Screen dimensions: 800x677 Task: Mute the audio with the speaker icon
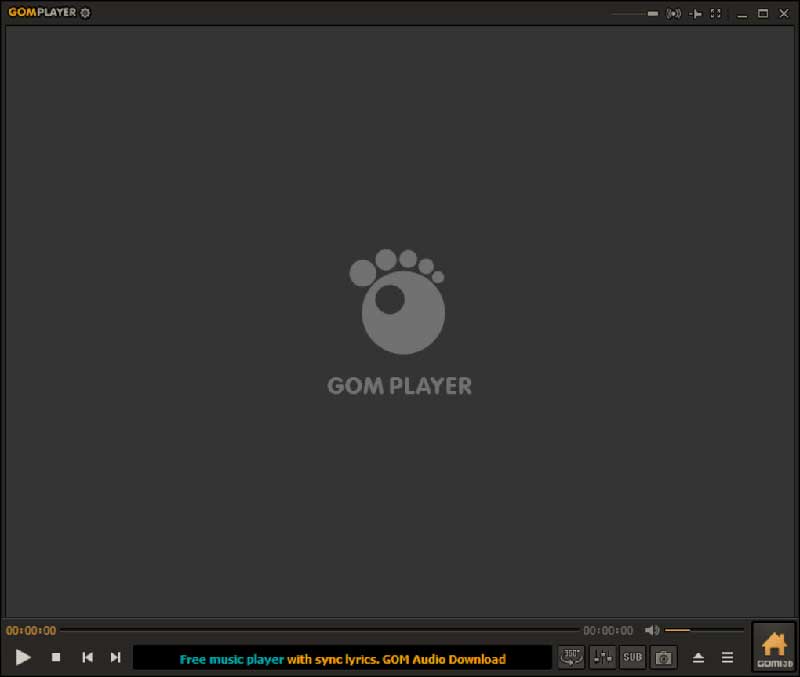pyautogui.click(x=653, y=630)
